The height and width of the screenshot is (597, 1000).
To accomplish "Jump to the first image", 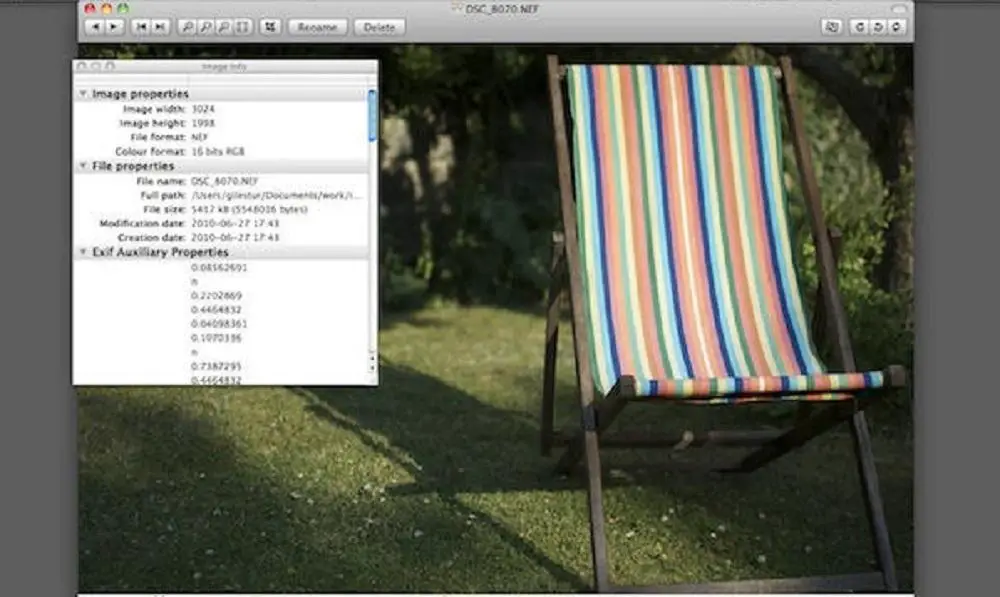I will click(x=141, y=27).
